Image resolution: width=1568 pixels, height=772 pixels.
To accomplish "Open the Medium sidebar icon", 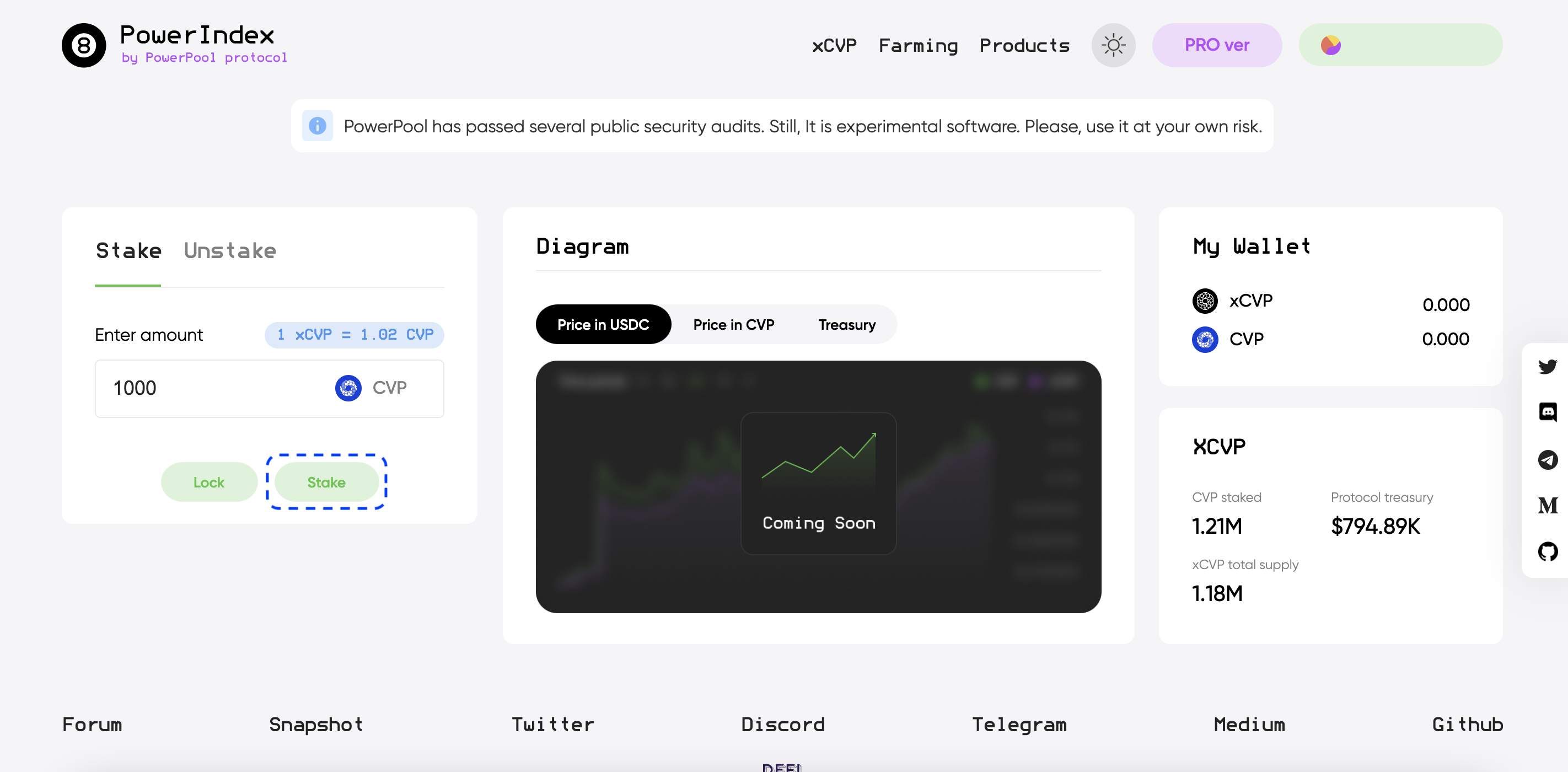I will pyautogui.click(x=1546, y=505).
